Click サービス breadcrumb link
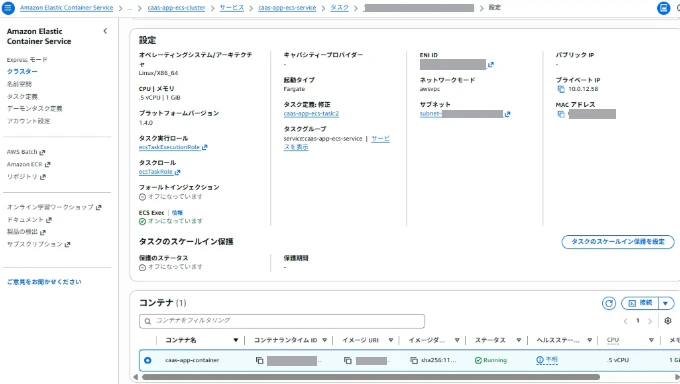 click(x=232, y=8)
